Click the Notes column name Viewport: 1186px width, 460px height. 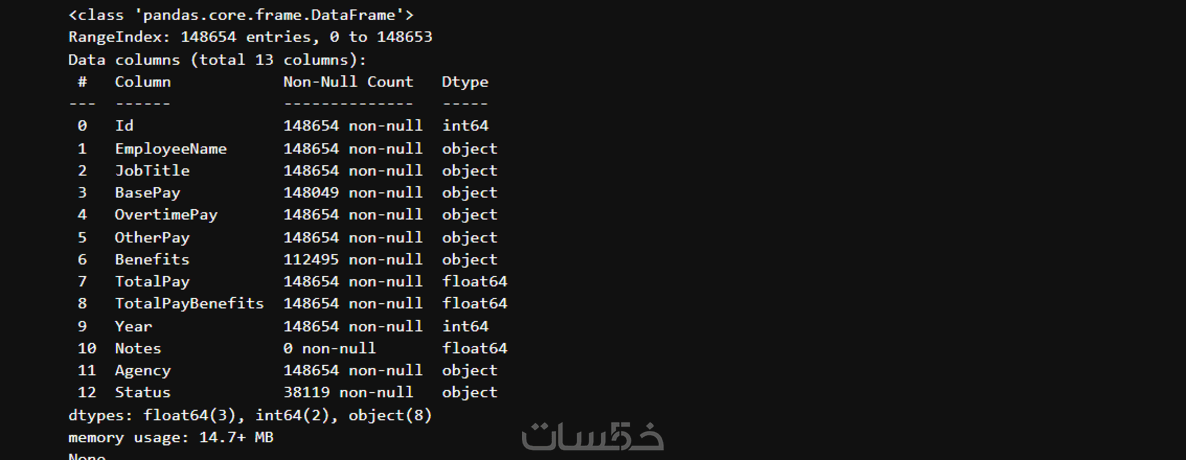click(138, 348)
